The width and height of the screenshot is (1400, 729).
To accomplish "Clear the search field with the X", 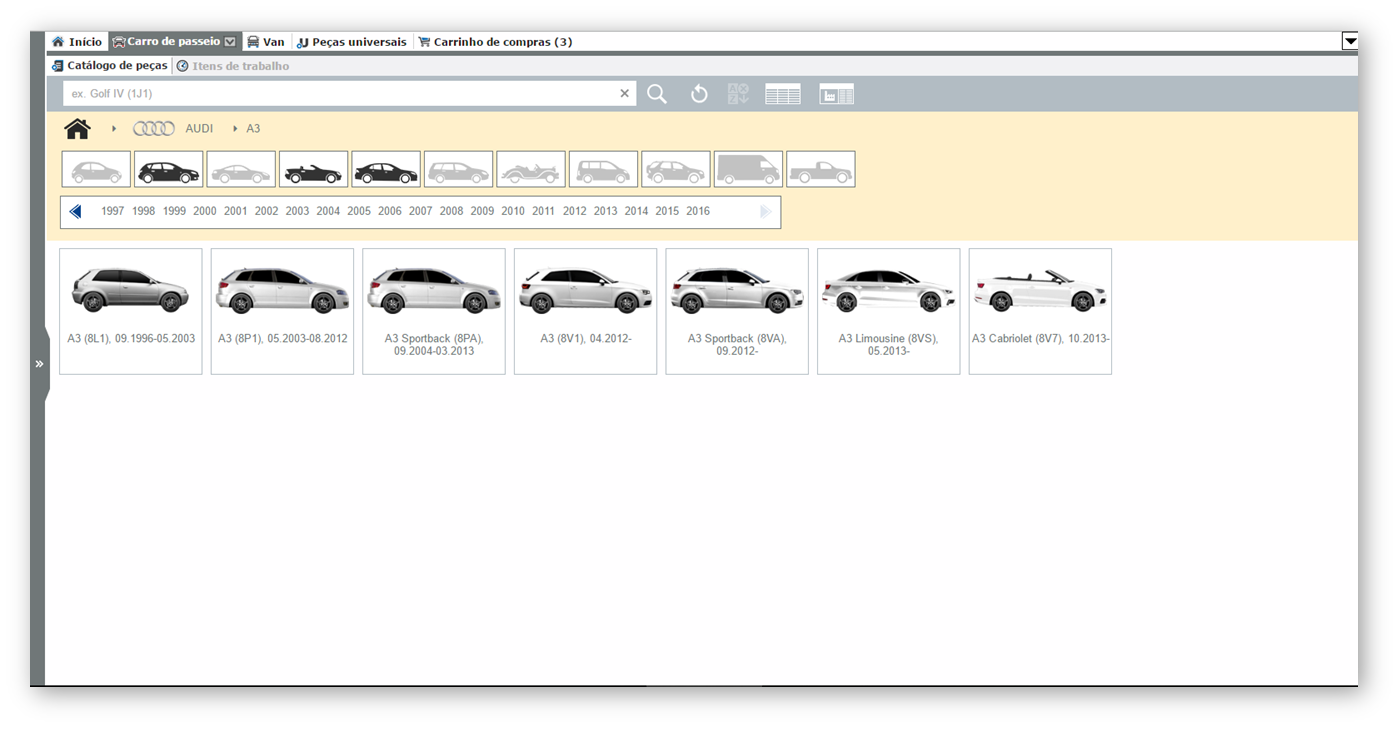I will pos(625,93).
